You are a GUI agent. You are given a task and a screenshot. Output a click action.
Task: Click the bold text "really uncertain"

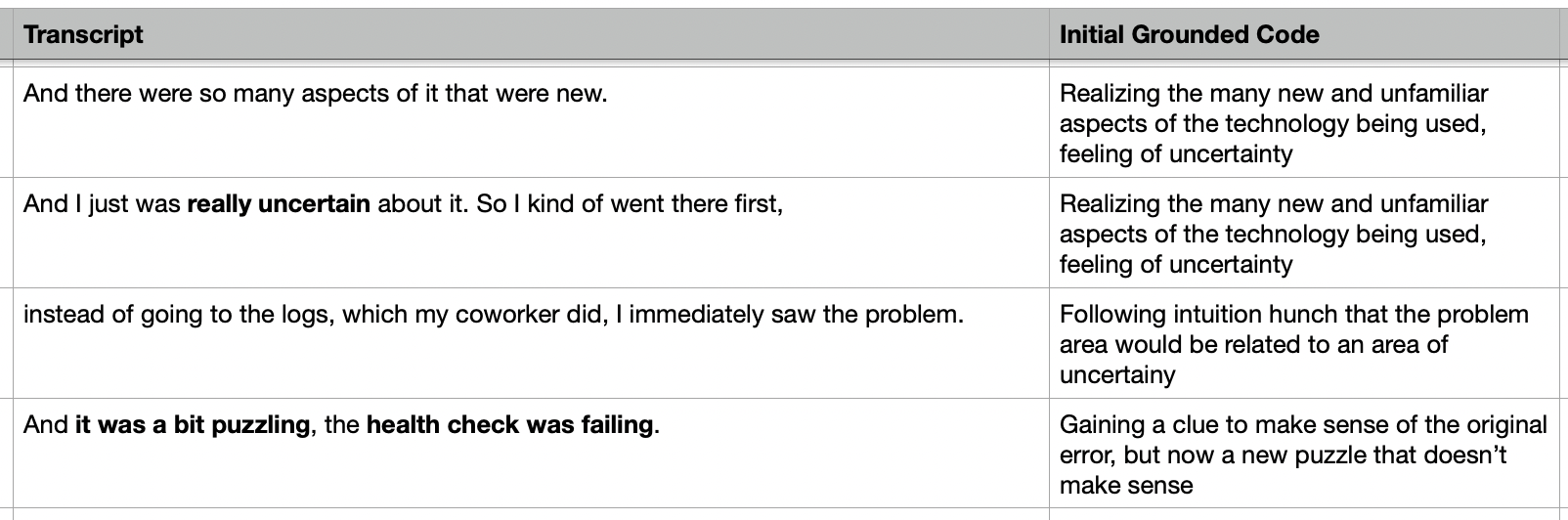(x=279, y=205)
